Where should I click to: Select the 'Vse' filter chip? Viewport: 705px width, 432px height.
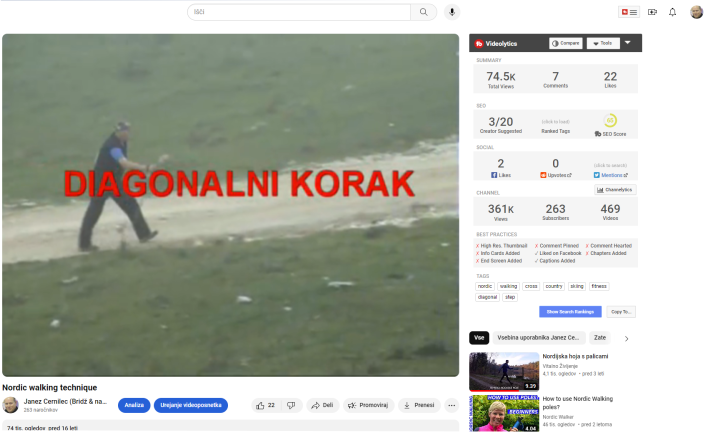(x=479, y=338)
